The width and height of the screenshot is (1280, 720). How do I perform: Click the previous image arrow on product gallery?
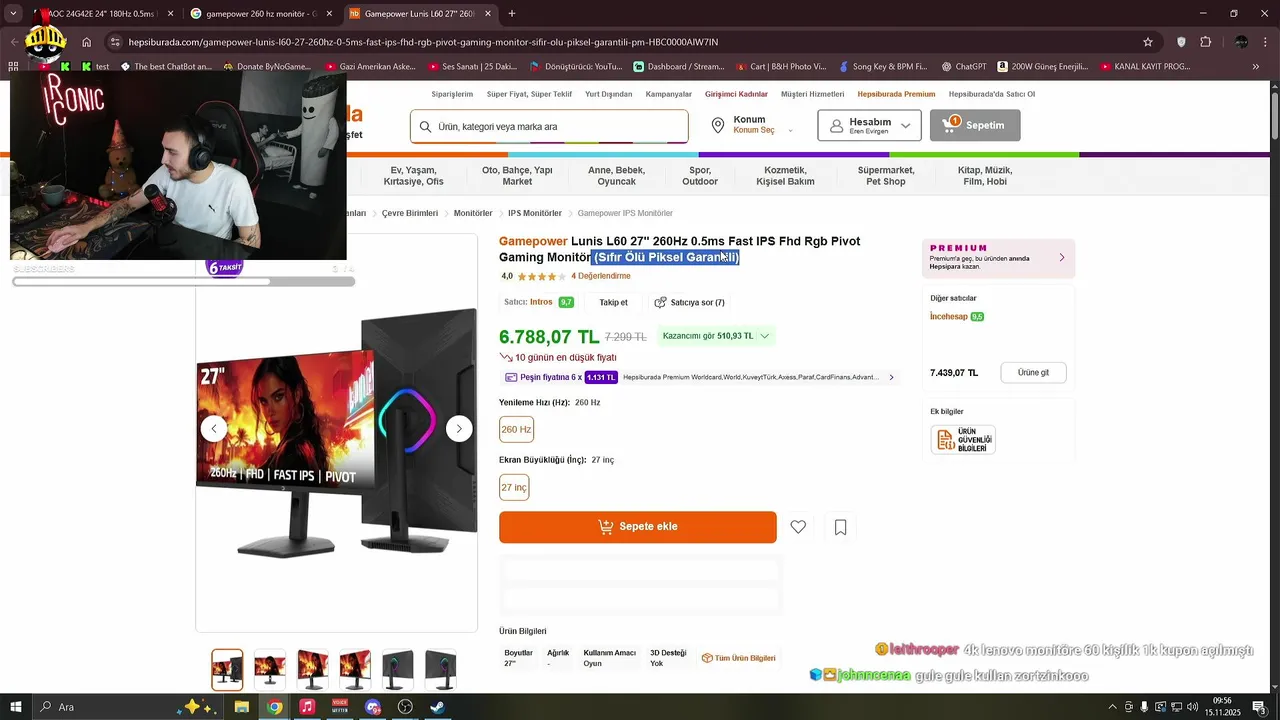click(x=214, y=428)
